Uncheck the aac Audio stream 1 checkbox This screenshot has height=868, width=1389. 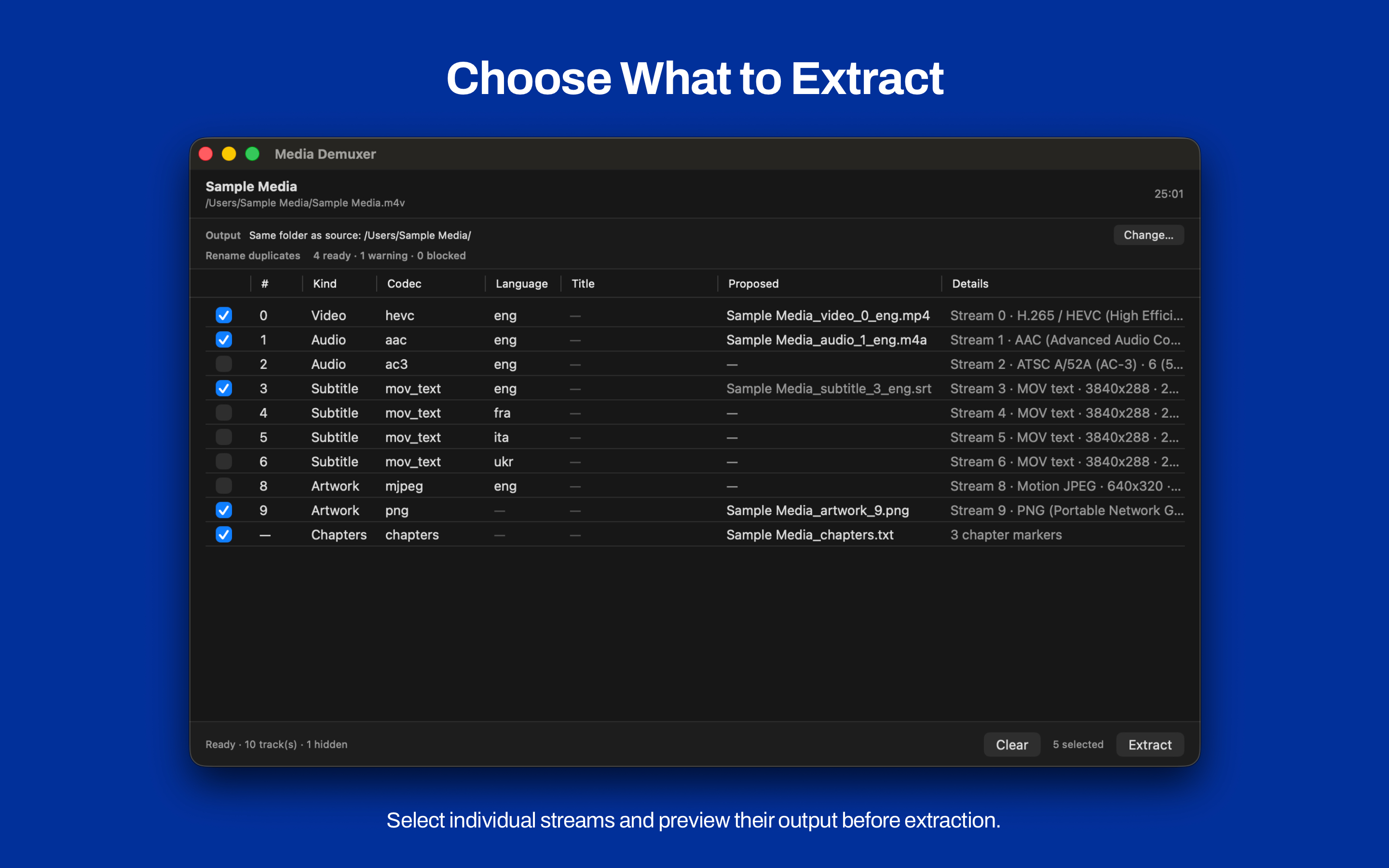point(224,340)
